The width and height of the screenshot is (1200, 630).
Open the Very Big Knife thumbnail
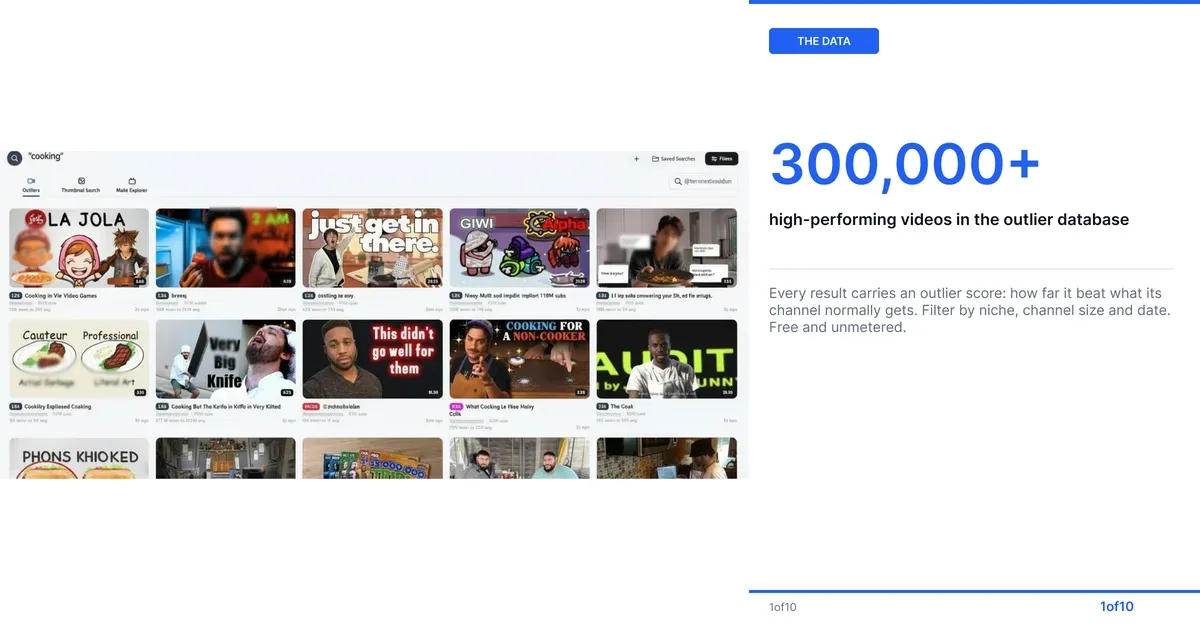click(x=226, y=359)
